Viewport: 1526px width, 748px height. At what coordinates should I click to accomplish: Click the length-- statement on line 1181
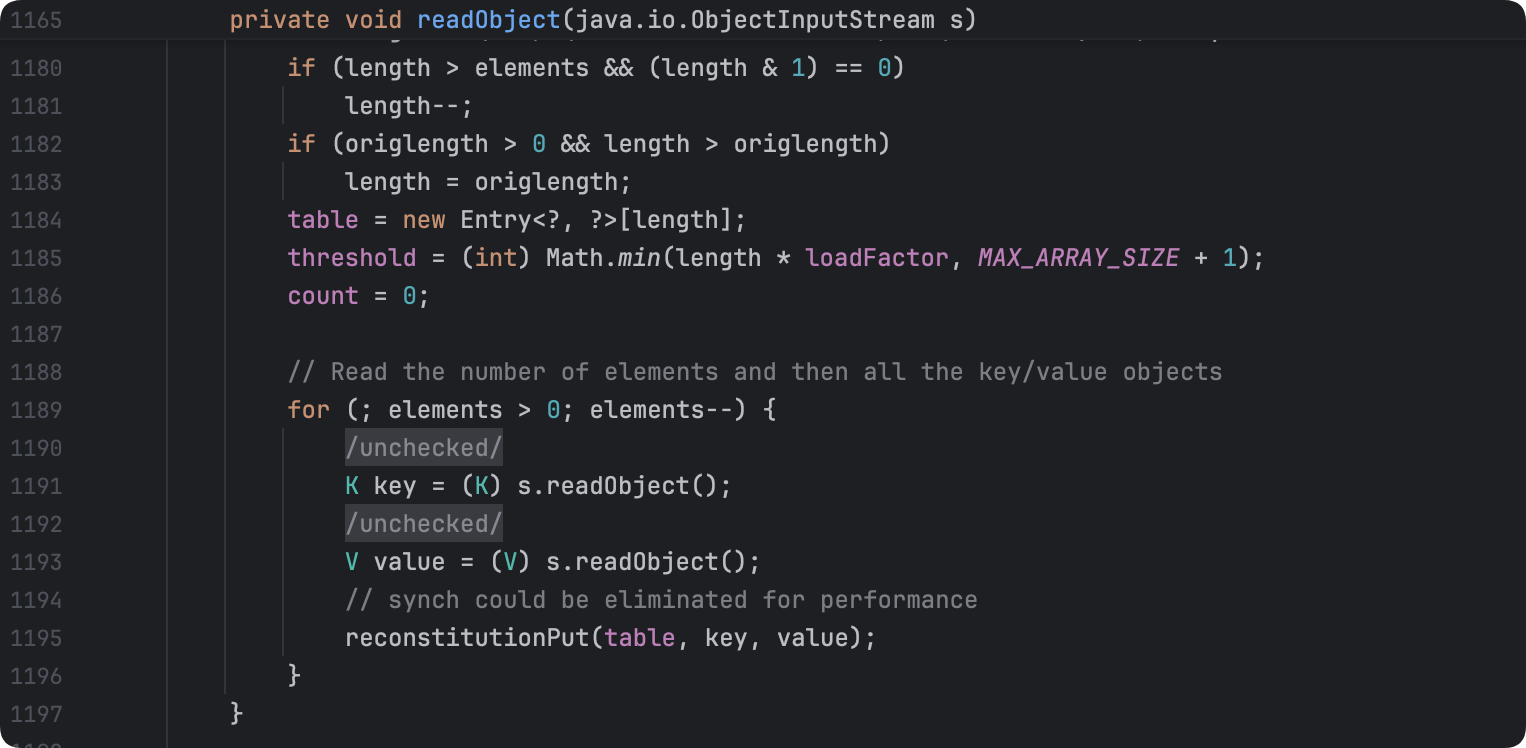pyautogui.click(x=408, y=106)
